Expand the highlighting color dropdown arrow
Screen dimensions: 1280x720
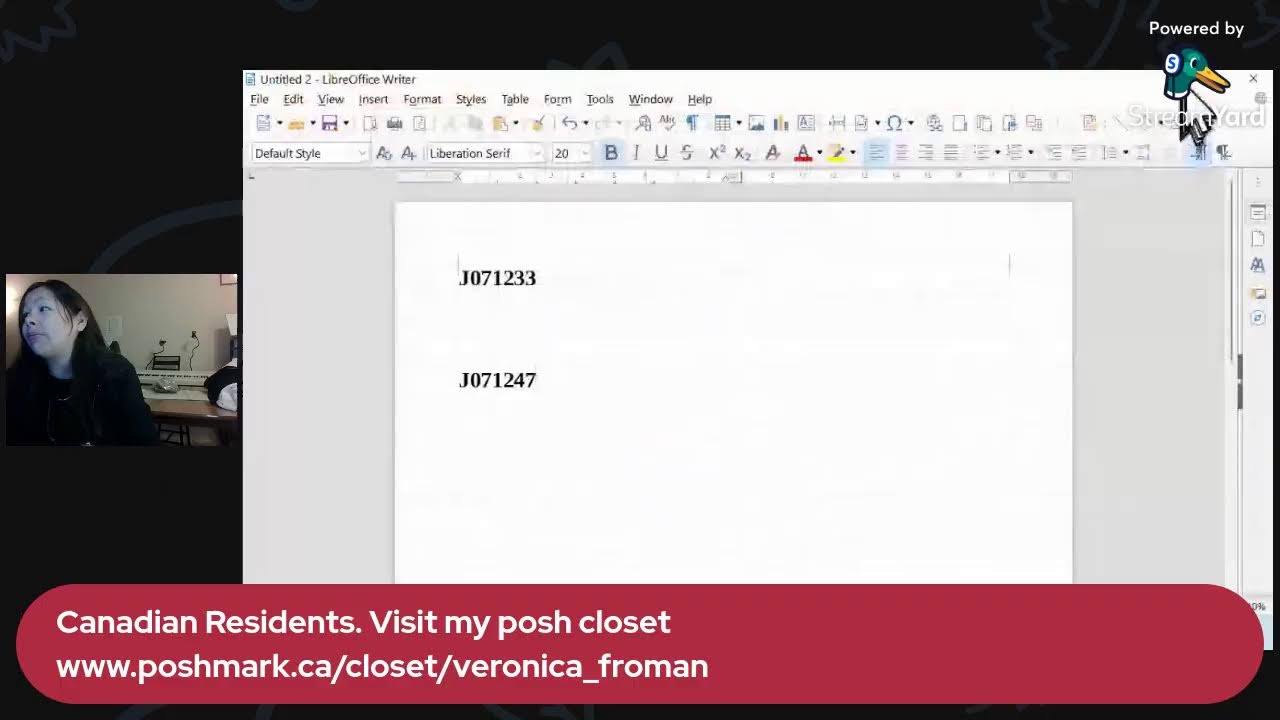pyautogui.click(x=852, y=153)
